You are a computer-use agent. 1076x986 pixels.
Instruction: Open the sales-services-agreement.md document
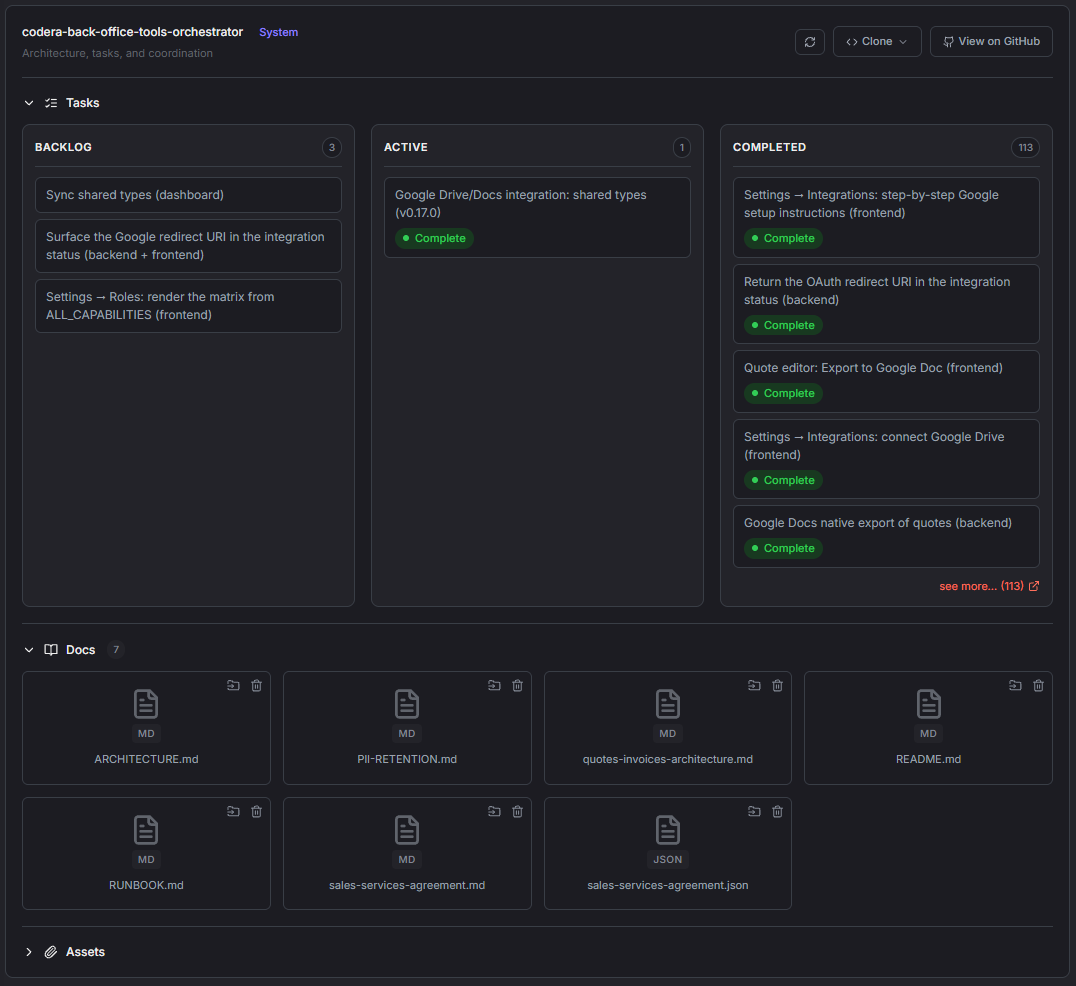point(407,854)
